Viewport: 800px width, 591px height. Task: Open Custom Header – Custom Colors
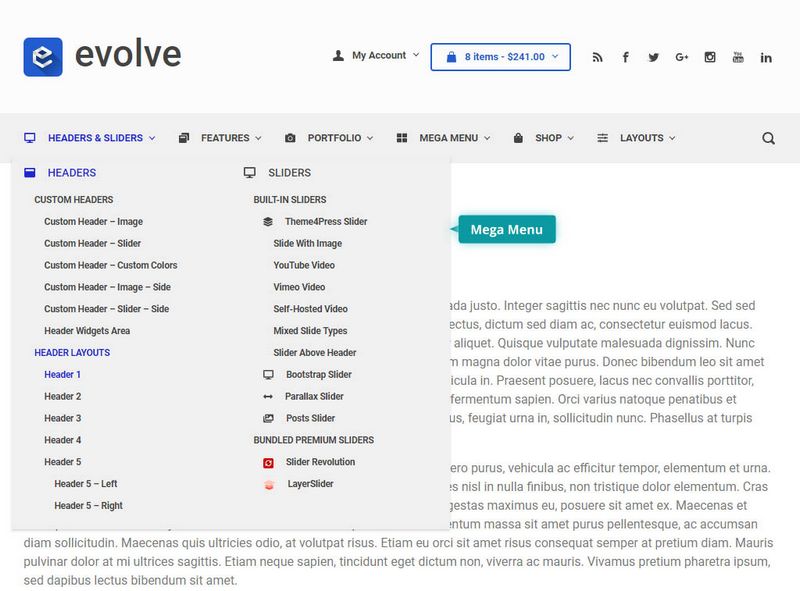point(111,265)
